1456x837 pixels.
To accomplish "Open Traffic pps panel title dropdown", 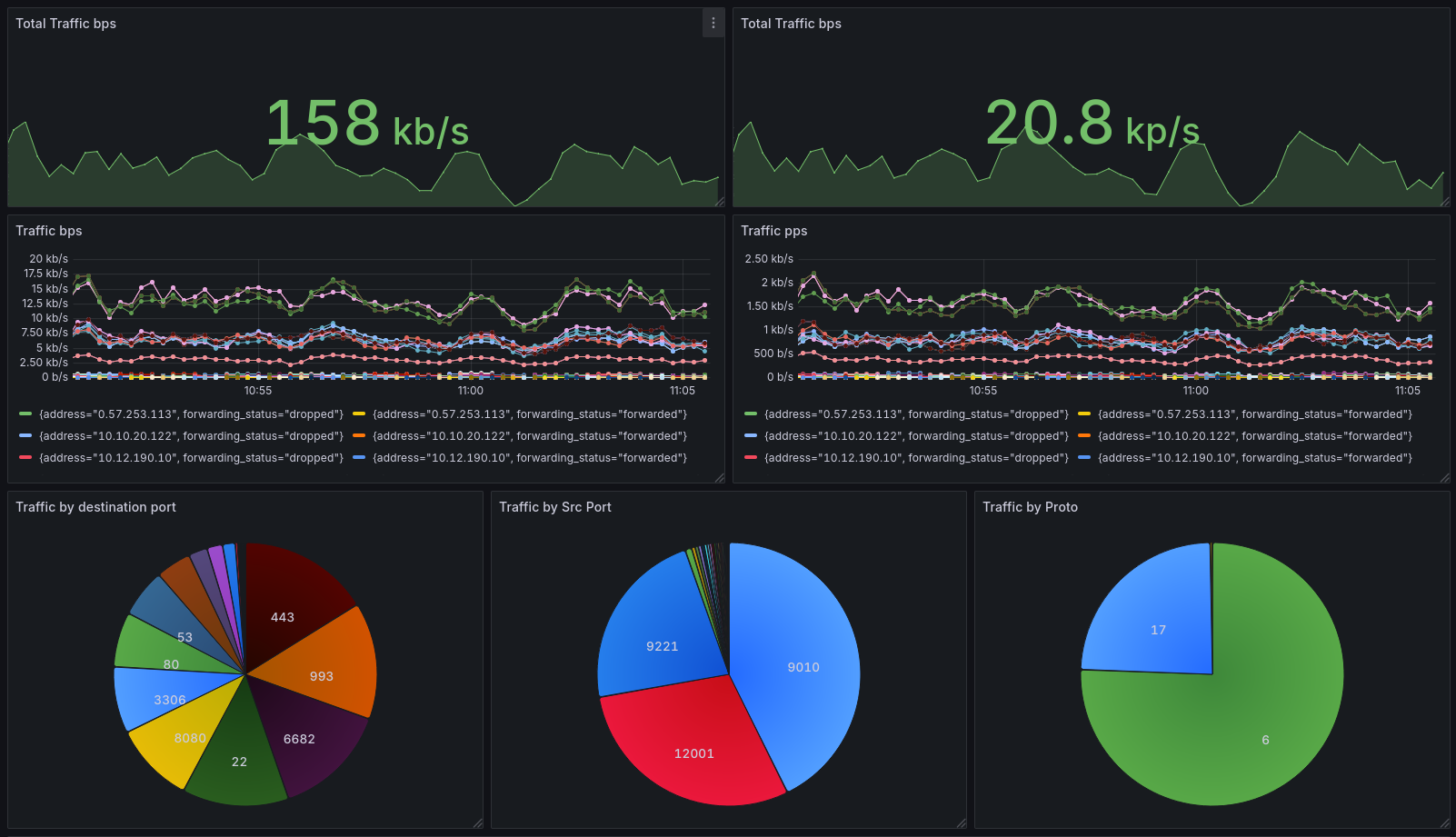I will (x=774, y=231).
